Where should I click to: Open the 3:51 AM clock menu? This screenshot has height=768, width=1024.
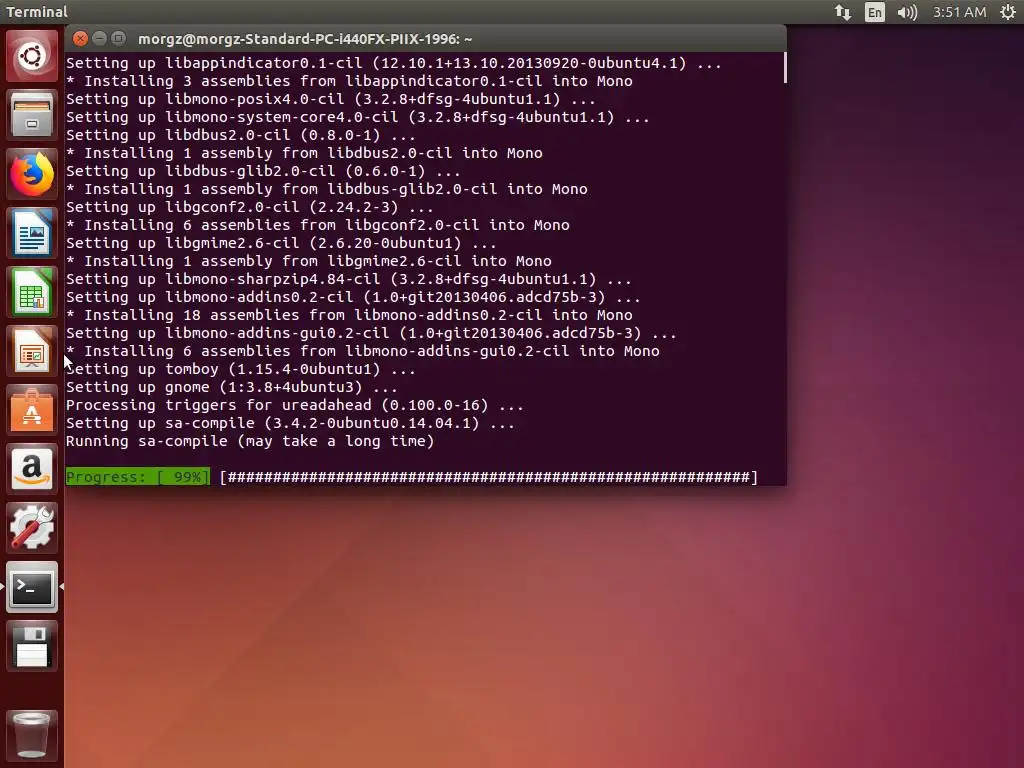click(x=959, y=12)
